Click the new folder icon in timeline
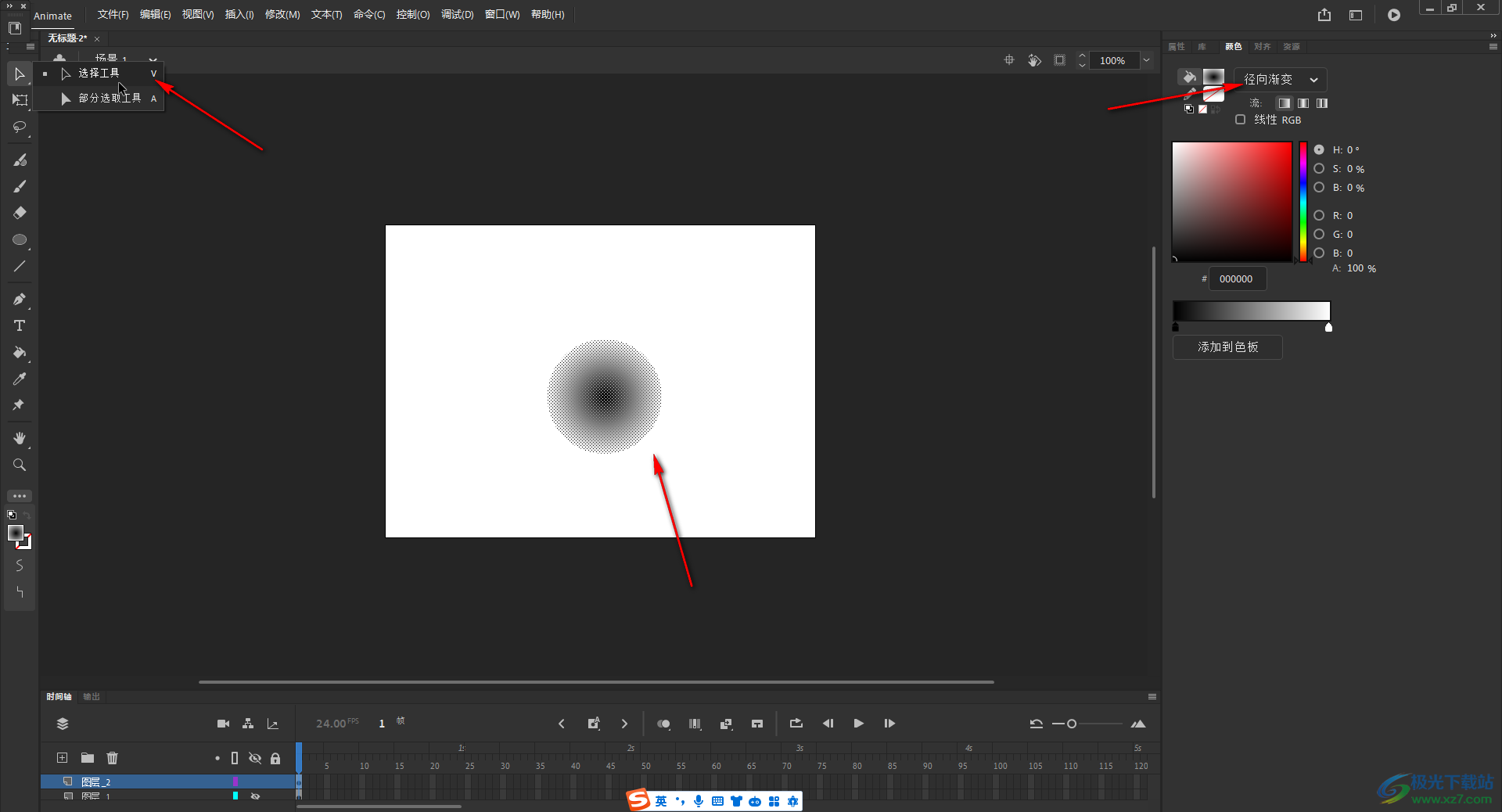1502x812 pixels. click(88, 757)
